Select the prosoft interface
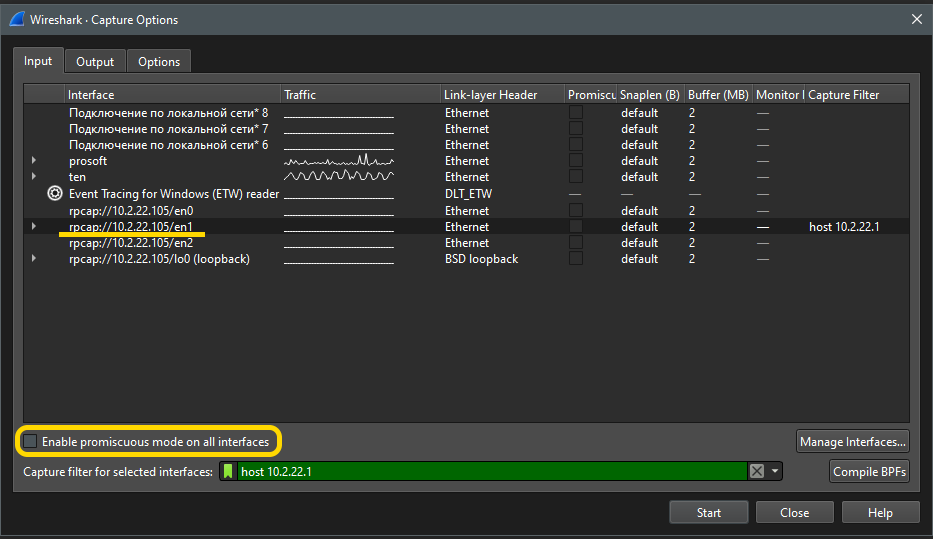 [x=88, y=161]
